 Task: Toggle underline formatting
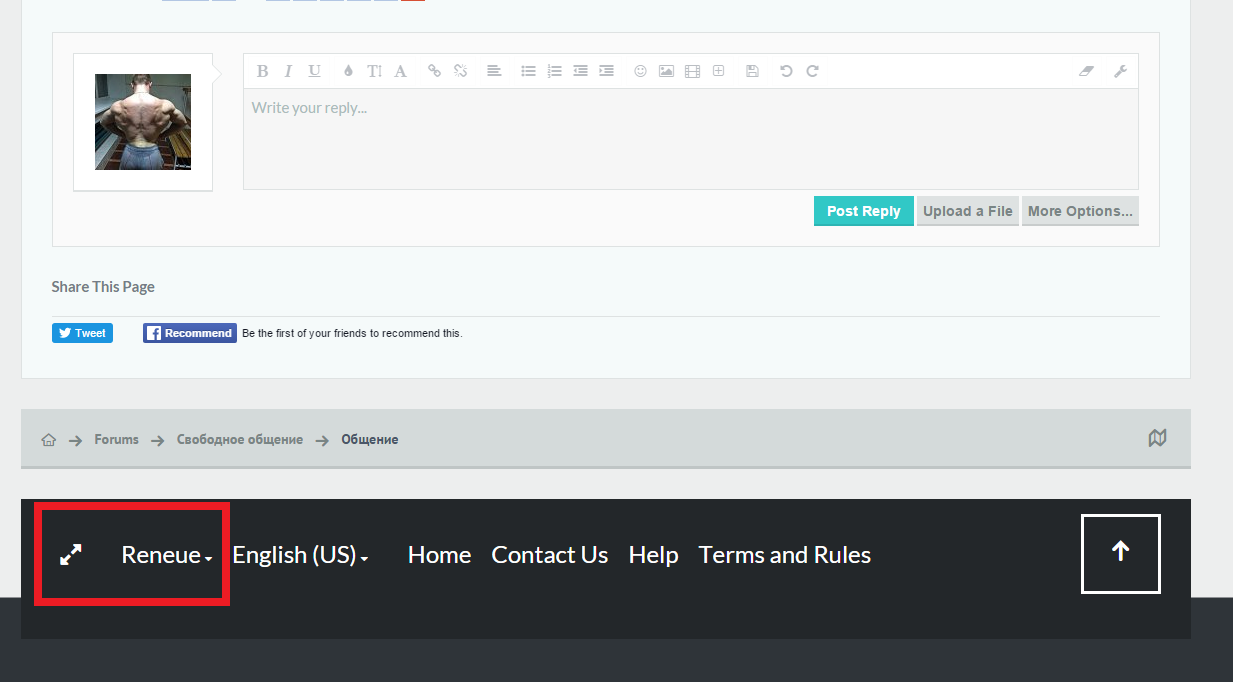pyautogui.click(x=314, y=71)
